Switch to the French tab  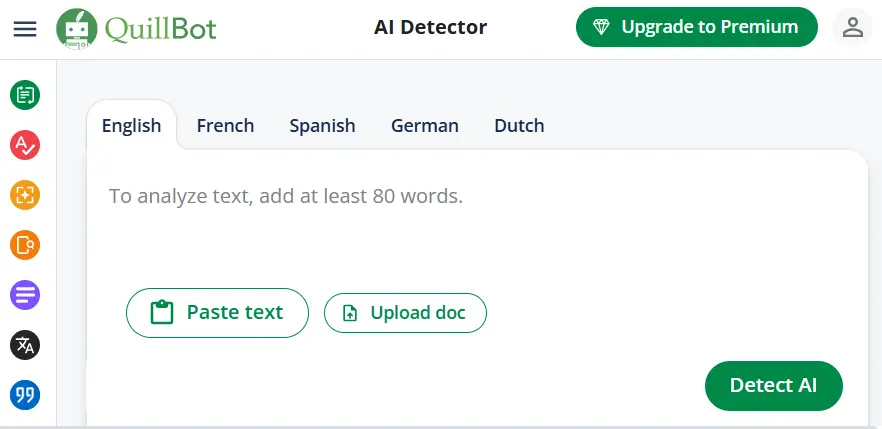pos(226,125)
